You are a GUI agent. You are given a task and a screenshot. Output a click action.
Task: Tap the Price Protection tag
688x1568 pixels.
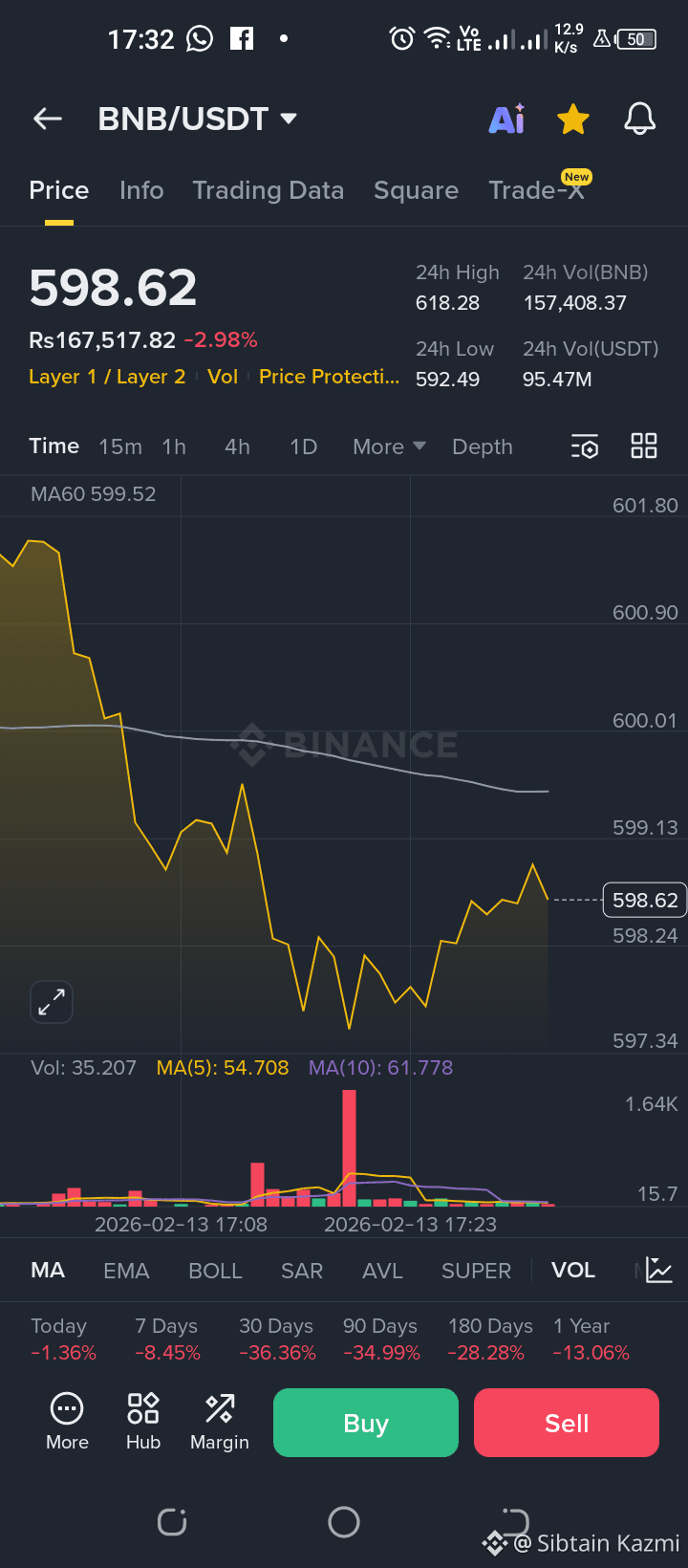330,377
